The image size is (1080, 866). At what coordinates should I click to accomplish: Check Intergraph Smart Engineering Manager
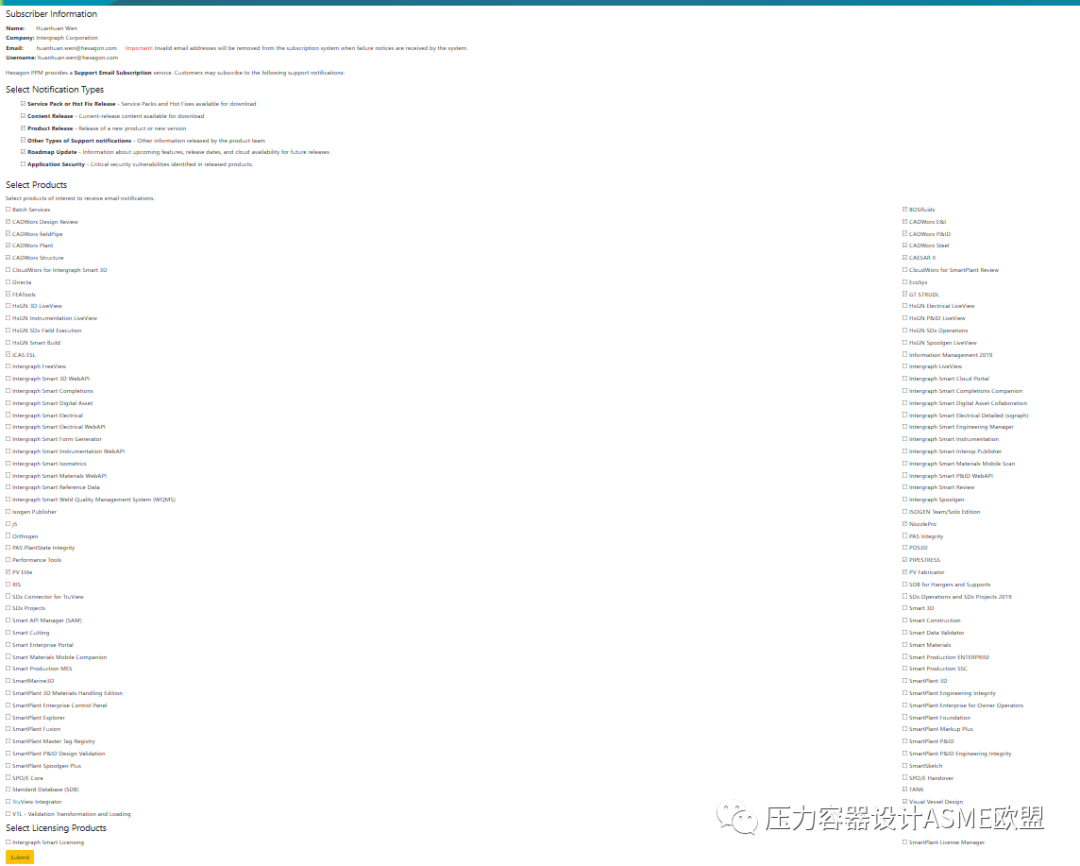pyautogui.click(x=905, y=427)
